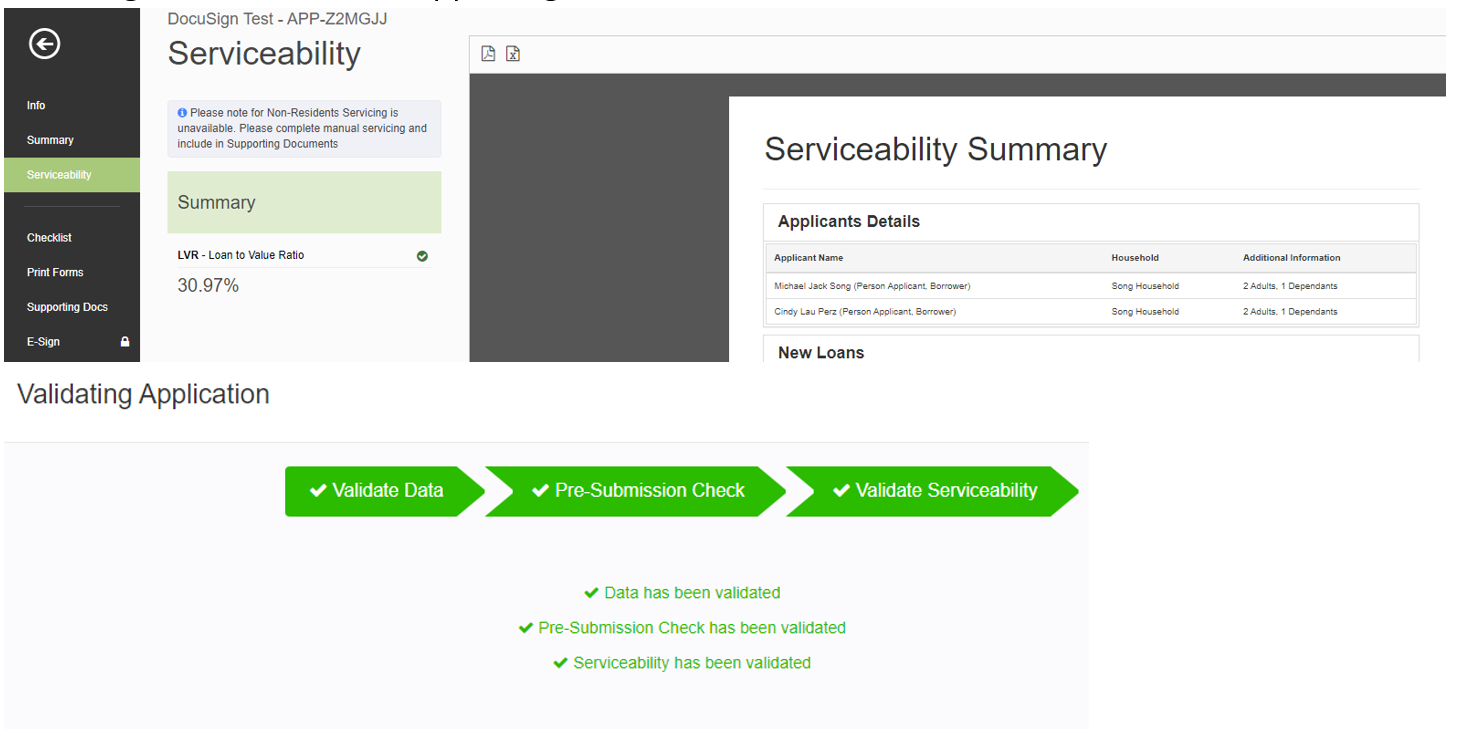Click the blue info icon in notice
Viewport: 1458px width, 729px height.
pos(182,113)
